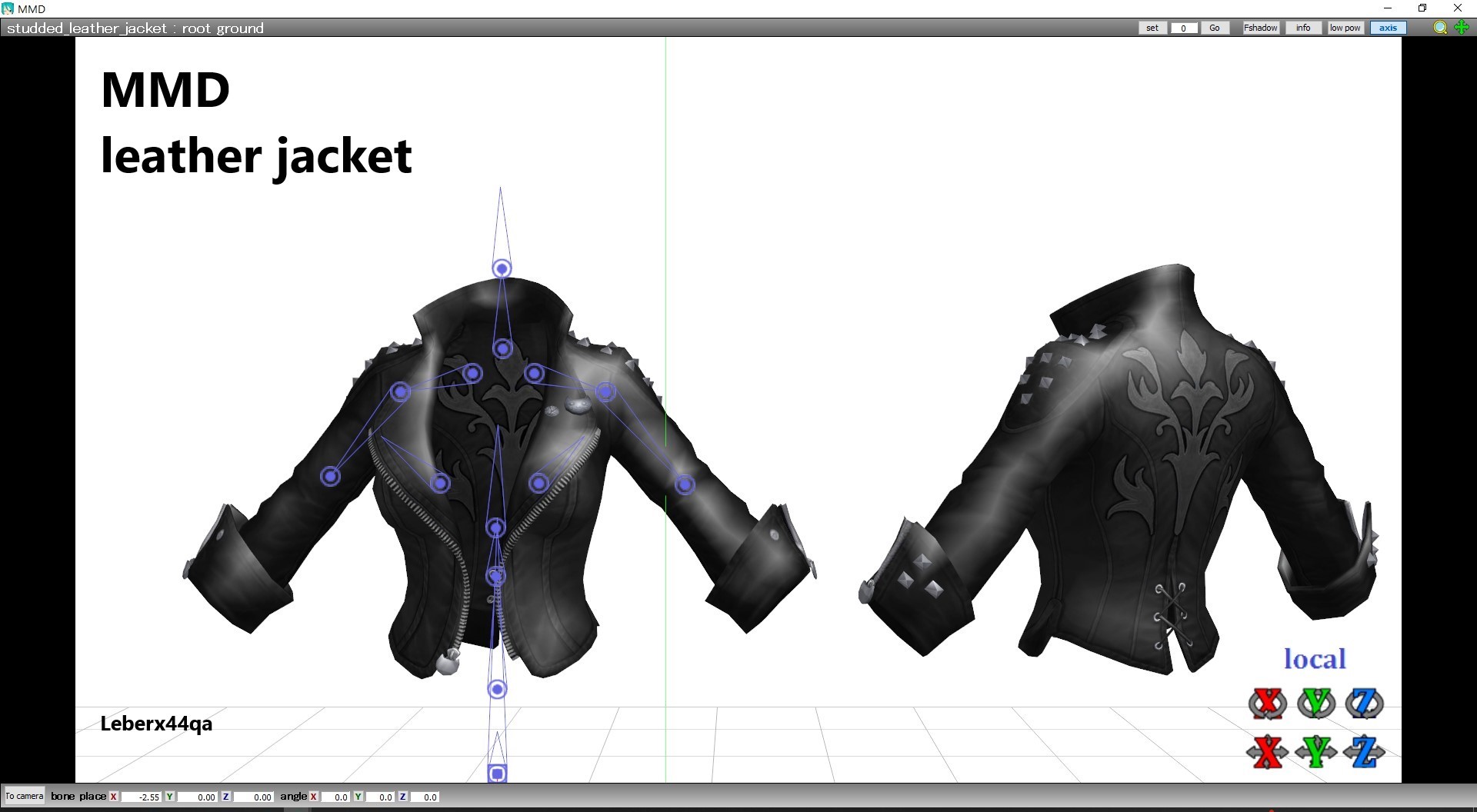1477x812 pixels.
Task: Toggle the low pow rendering mode
Action: point(1344,27)
